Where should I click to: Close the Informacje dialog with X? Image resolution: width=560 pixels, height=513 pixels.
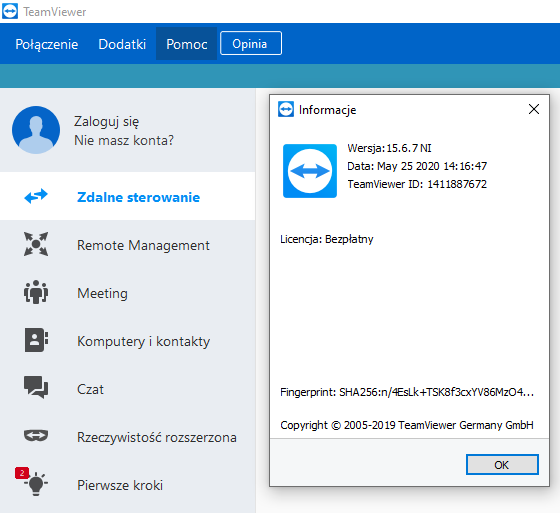pos(534,109)
